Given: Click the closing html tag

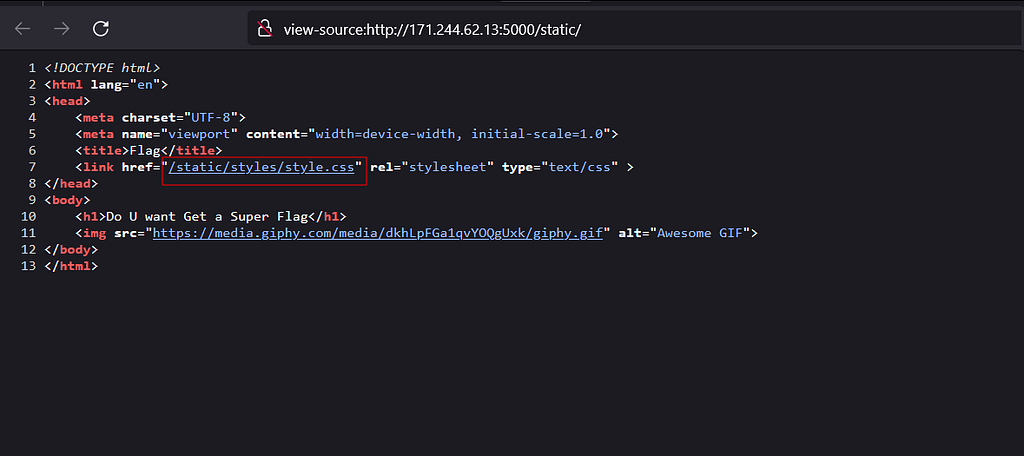Looking at the screenshot, I should click(x=71, y=267).
